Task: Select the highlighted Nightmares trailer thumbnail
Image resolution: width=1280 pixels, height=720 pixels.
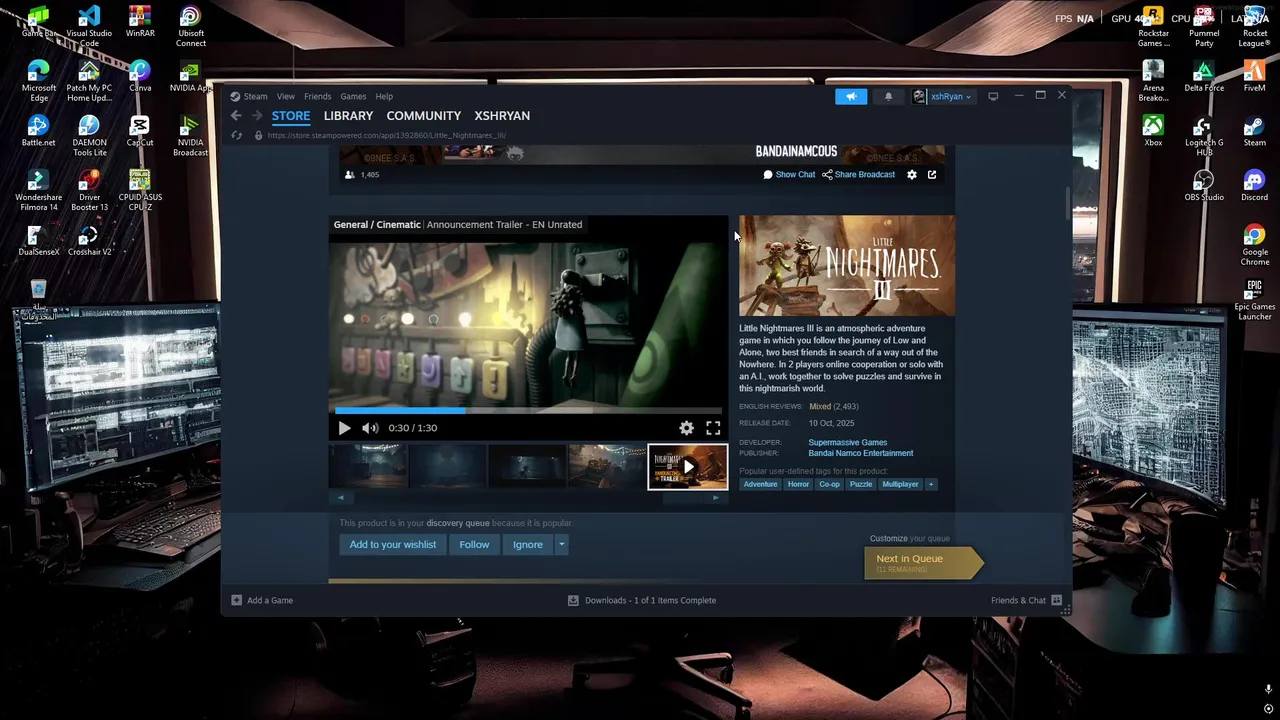Action: tap(687, 467)
